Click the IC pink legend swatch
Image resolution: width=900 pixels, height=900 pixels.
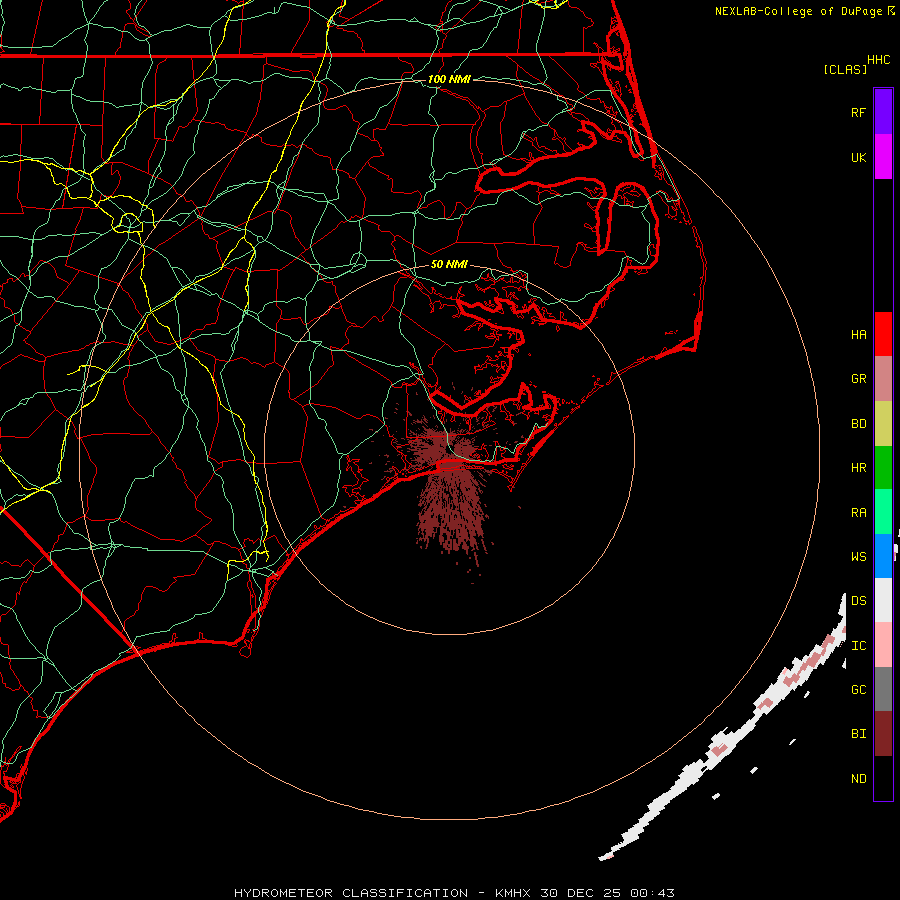tap(883, 645)
